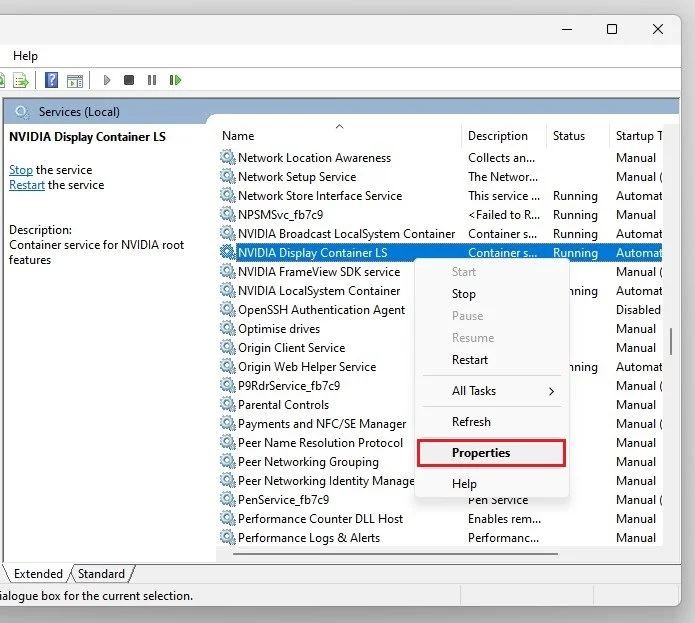Click the Show/Hide Action Pane toolbar icon
The width and height of the screenshot is (695, 623).
coord(75,81)
